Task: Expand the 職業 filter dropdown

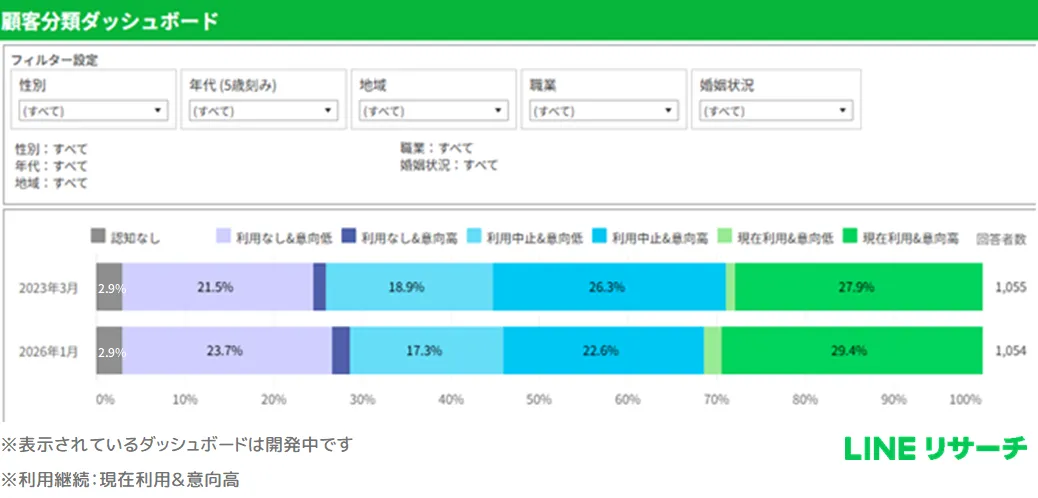Action: [x=602, y=111]
